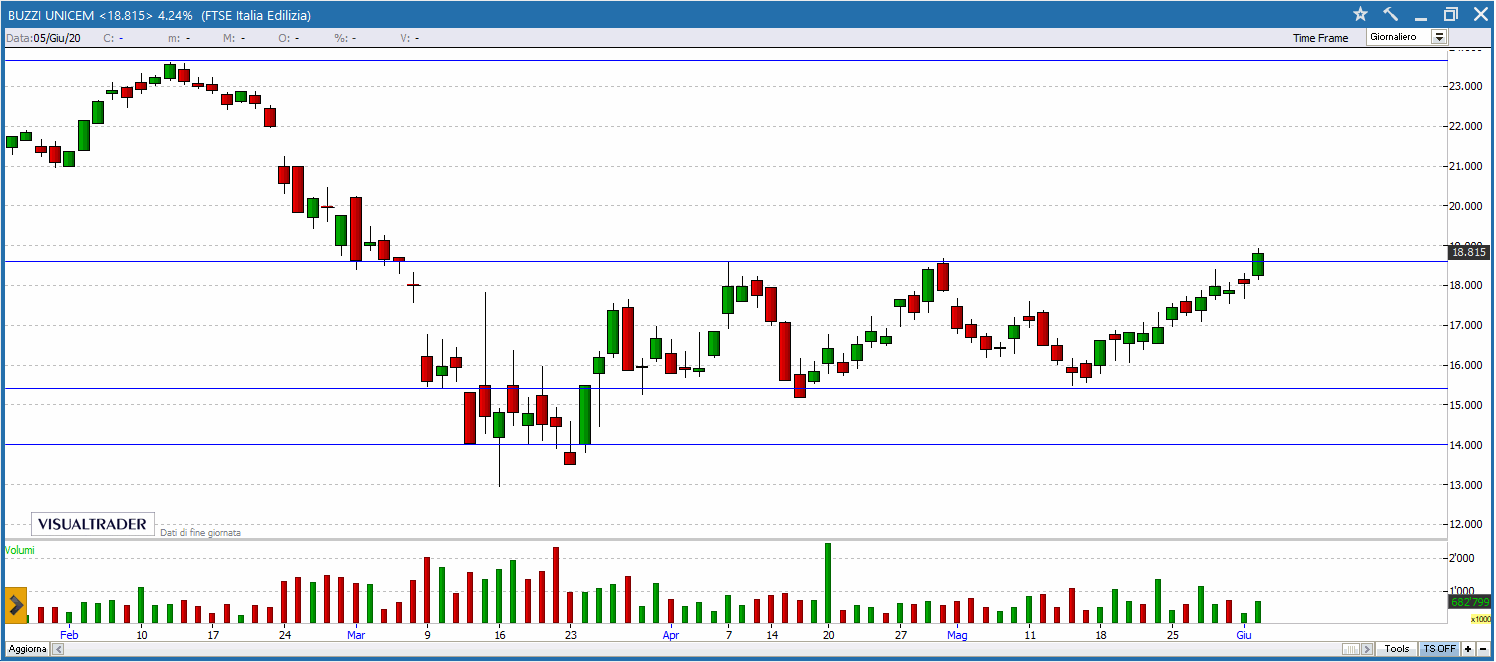Click the 682799 volume value label
Image resolution: width=1496 pixels, height=662 pixels.
1470,602
